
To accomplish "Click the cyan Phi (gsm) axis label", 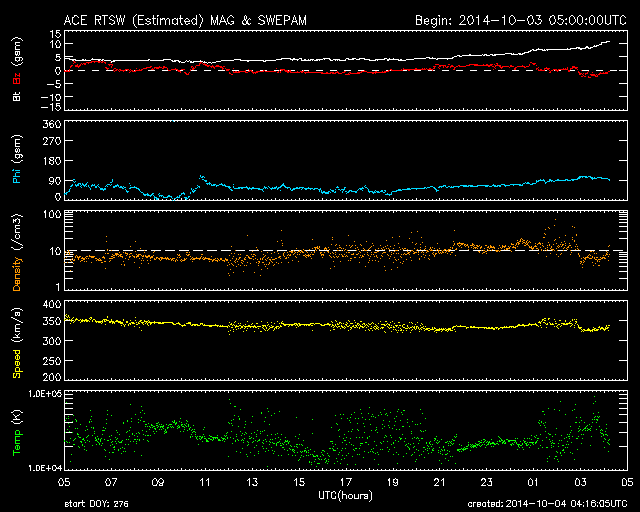I will pyautogui.click(x=17, y=160).
